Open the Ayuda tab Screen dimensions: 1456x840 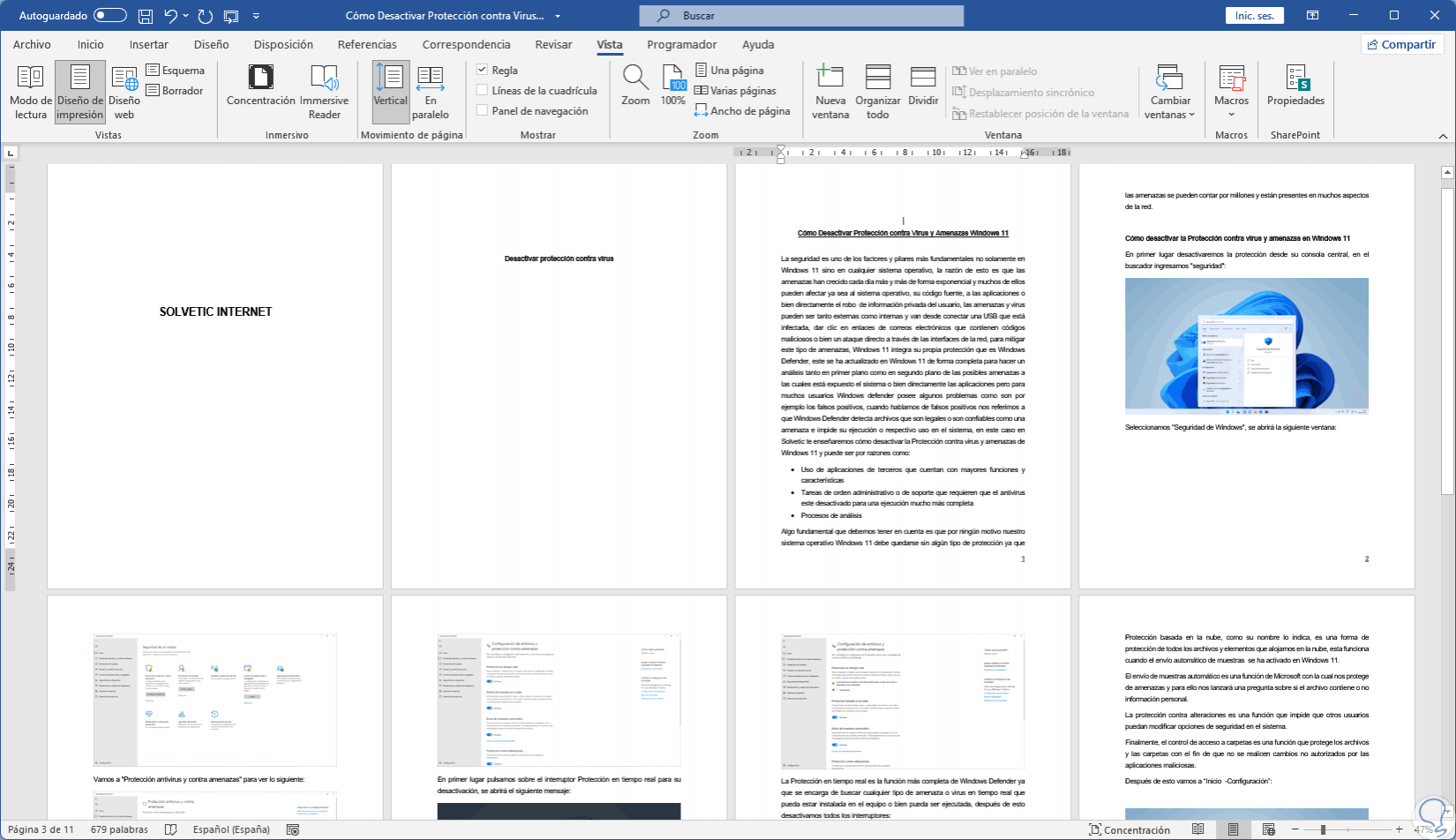point(758,44)
